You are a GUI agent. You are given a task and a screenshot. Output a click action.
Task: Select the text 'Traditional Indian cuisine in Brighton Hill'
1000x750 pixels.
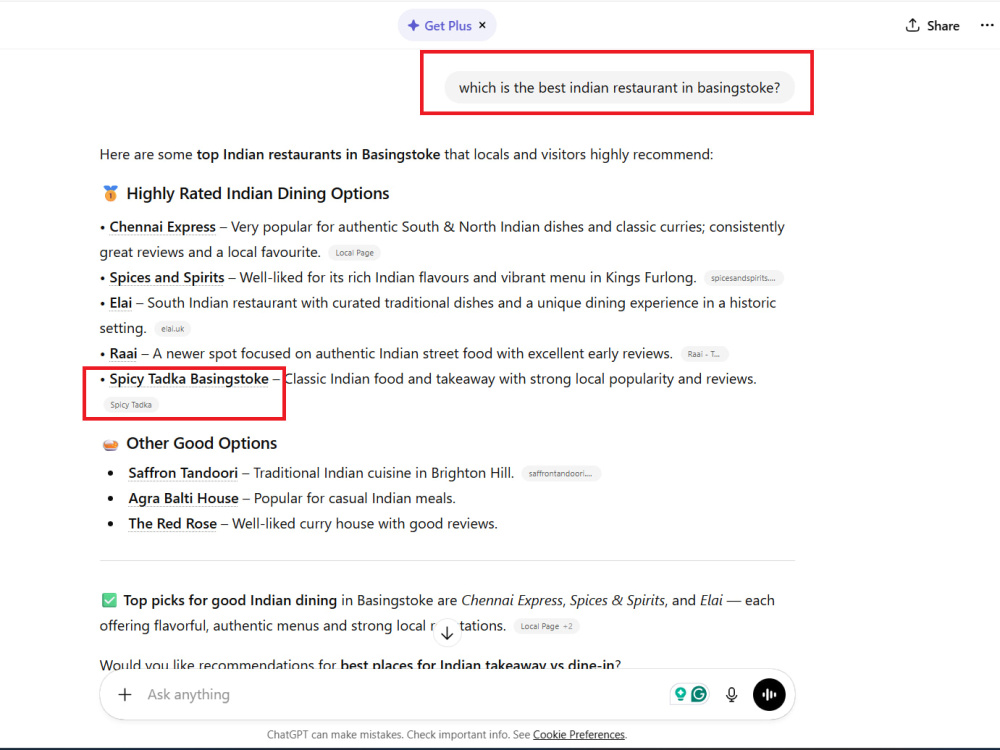pos(381,473)
